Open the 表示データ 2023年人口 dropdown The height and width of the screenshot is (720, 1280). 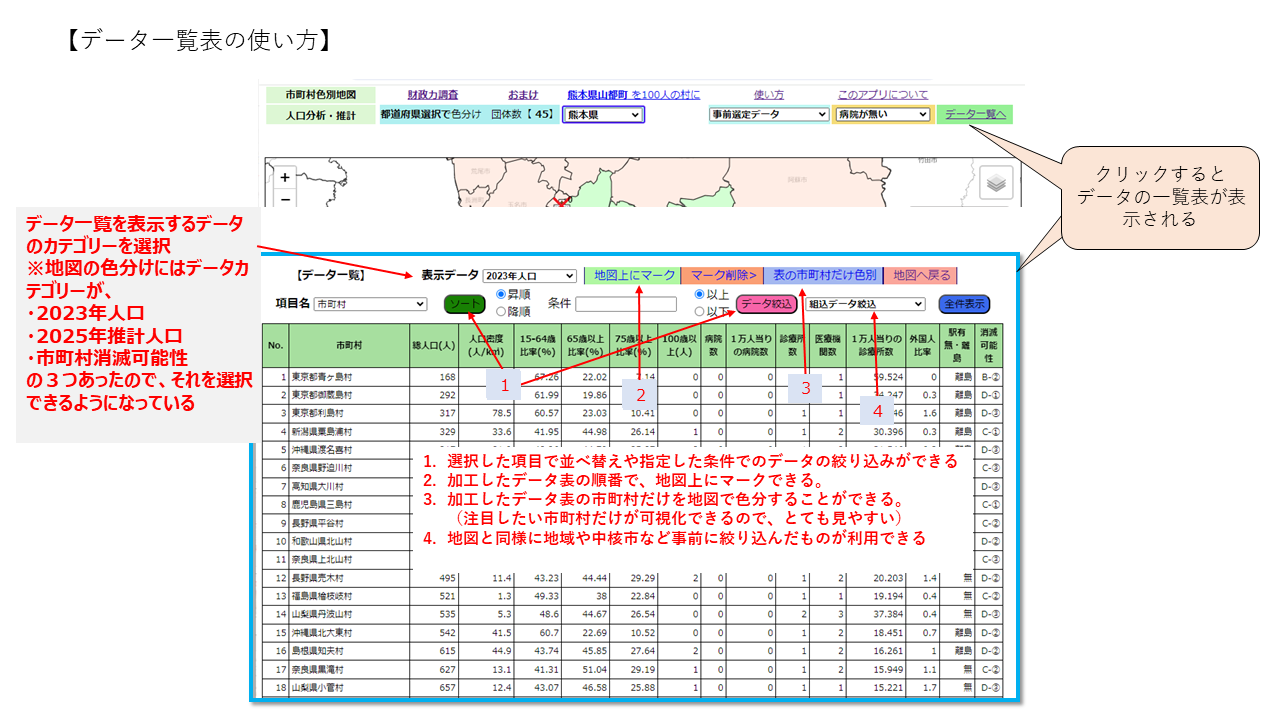tap(529, 276)
